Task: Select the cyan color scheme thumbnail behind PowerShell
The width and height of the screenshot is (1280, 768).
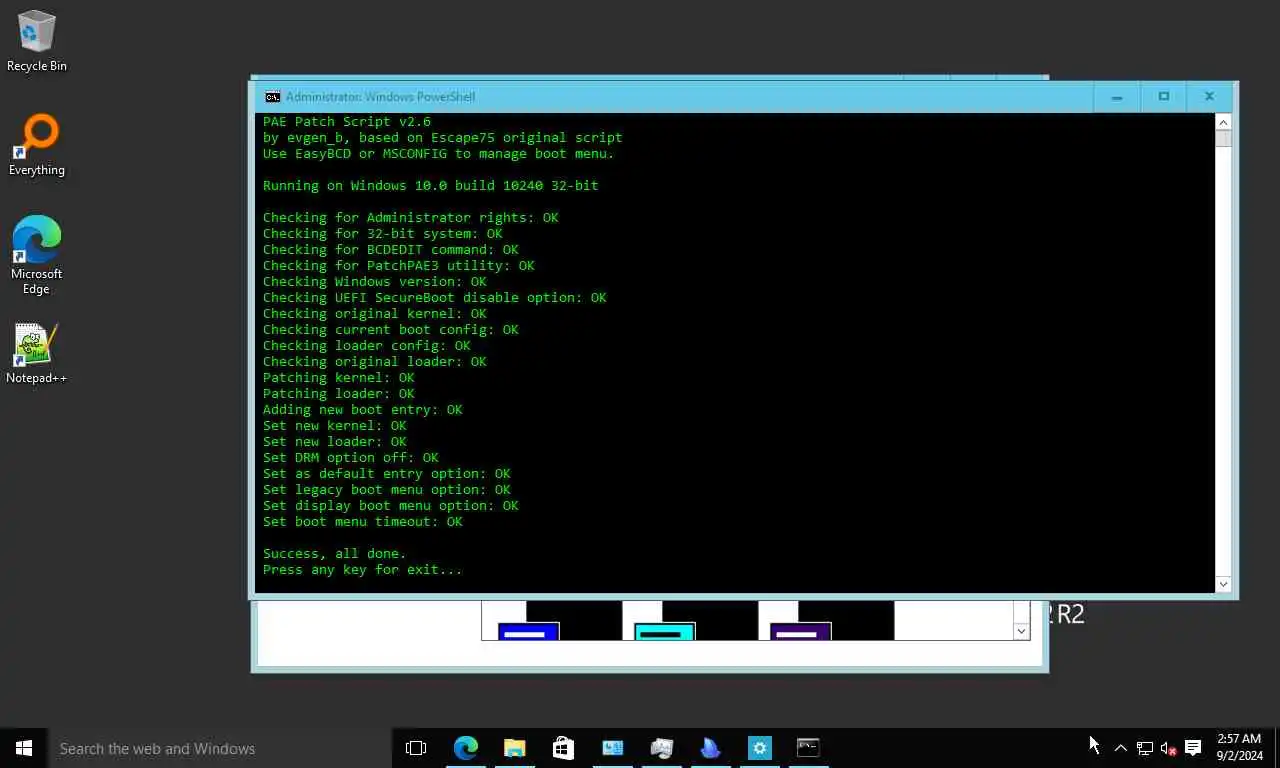Action: [x=664, y=631]
